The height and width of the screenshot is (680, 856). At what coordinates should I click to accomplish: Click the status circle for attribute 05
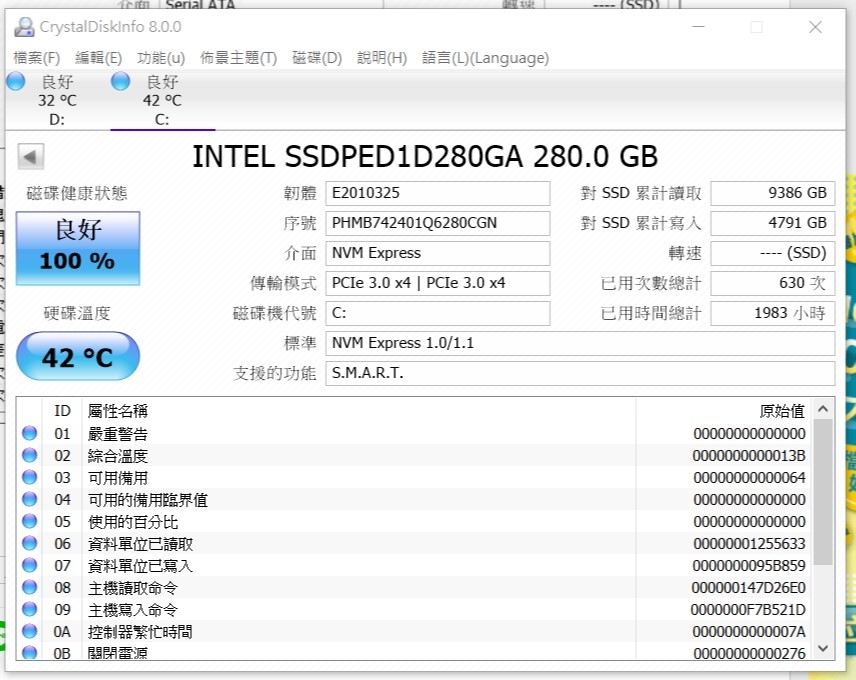point(29,521)
